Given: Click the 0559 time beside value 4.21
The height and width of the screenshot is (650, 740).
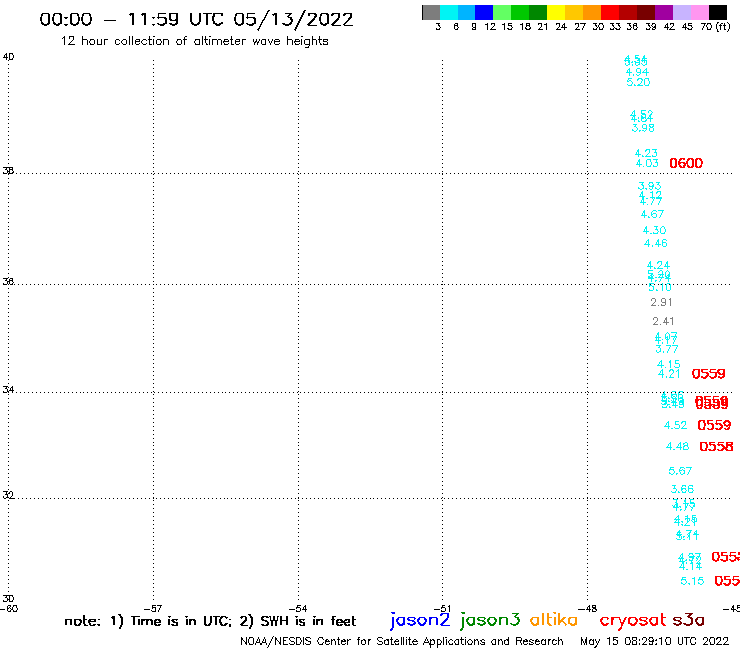Looking at the screenshot, I should pos(708,374).
